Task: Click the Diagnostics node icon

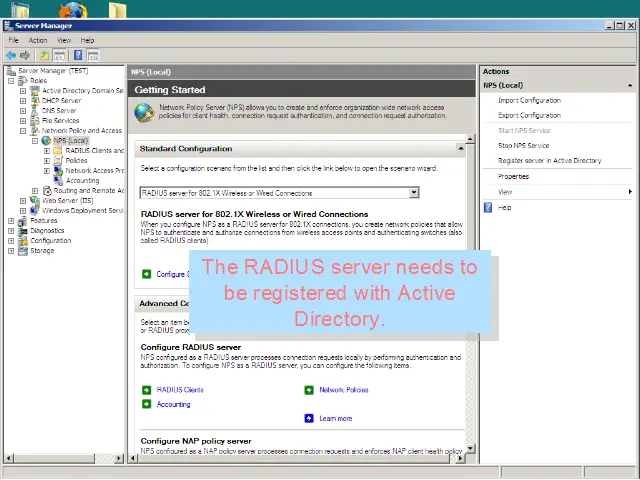Action: (22, 231)
